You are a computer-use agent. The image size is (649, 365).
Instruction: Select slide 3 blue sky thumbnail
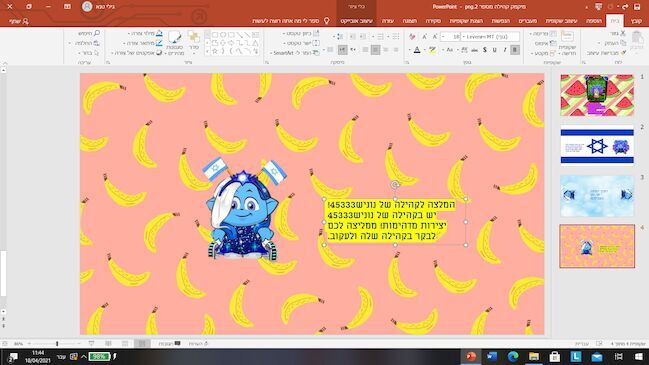597,196
